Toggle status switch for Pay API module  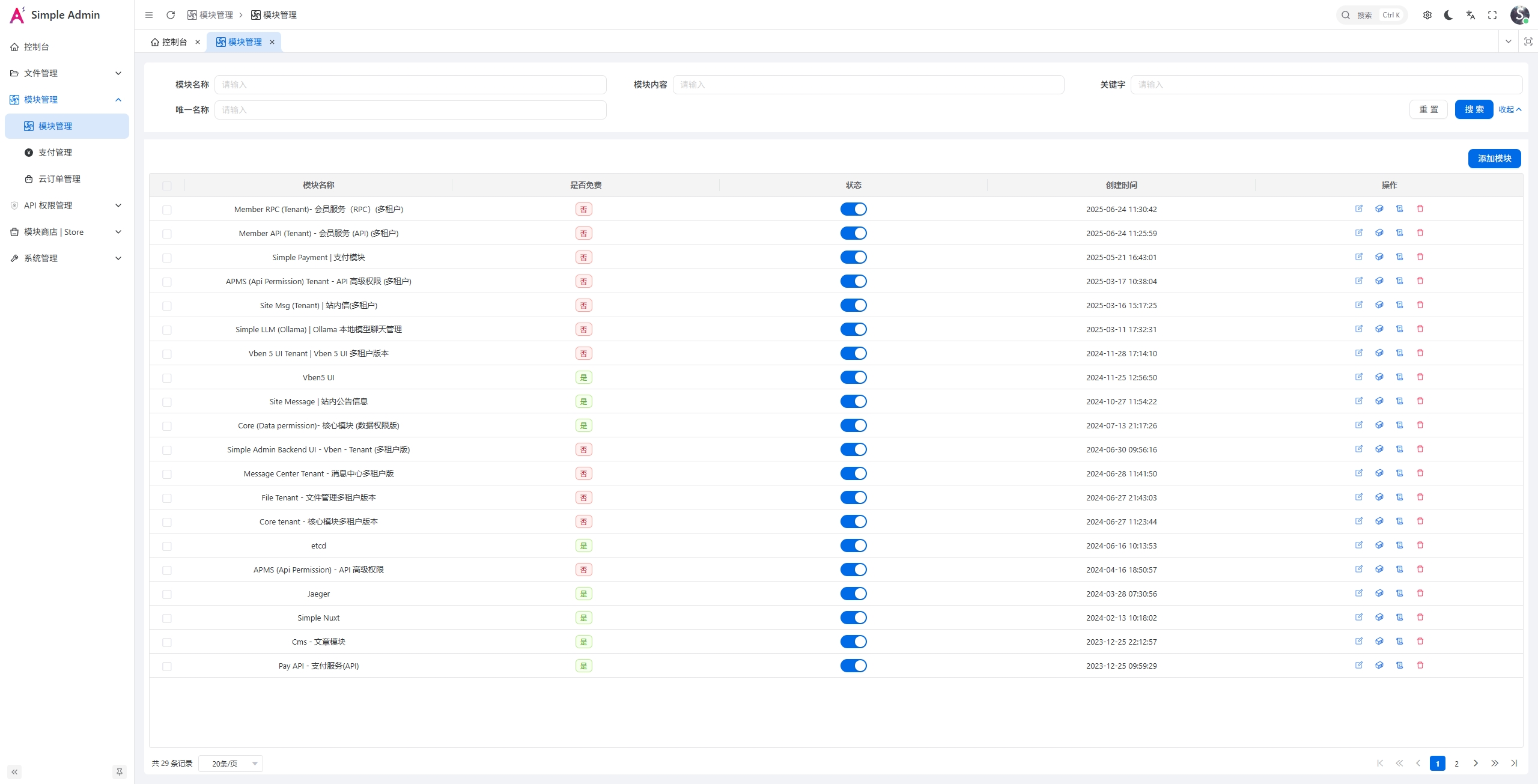[853, 666]
